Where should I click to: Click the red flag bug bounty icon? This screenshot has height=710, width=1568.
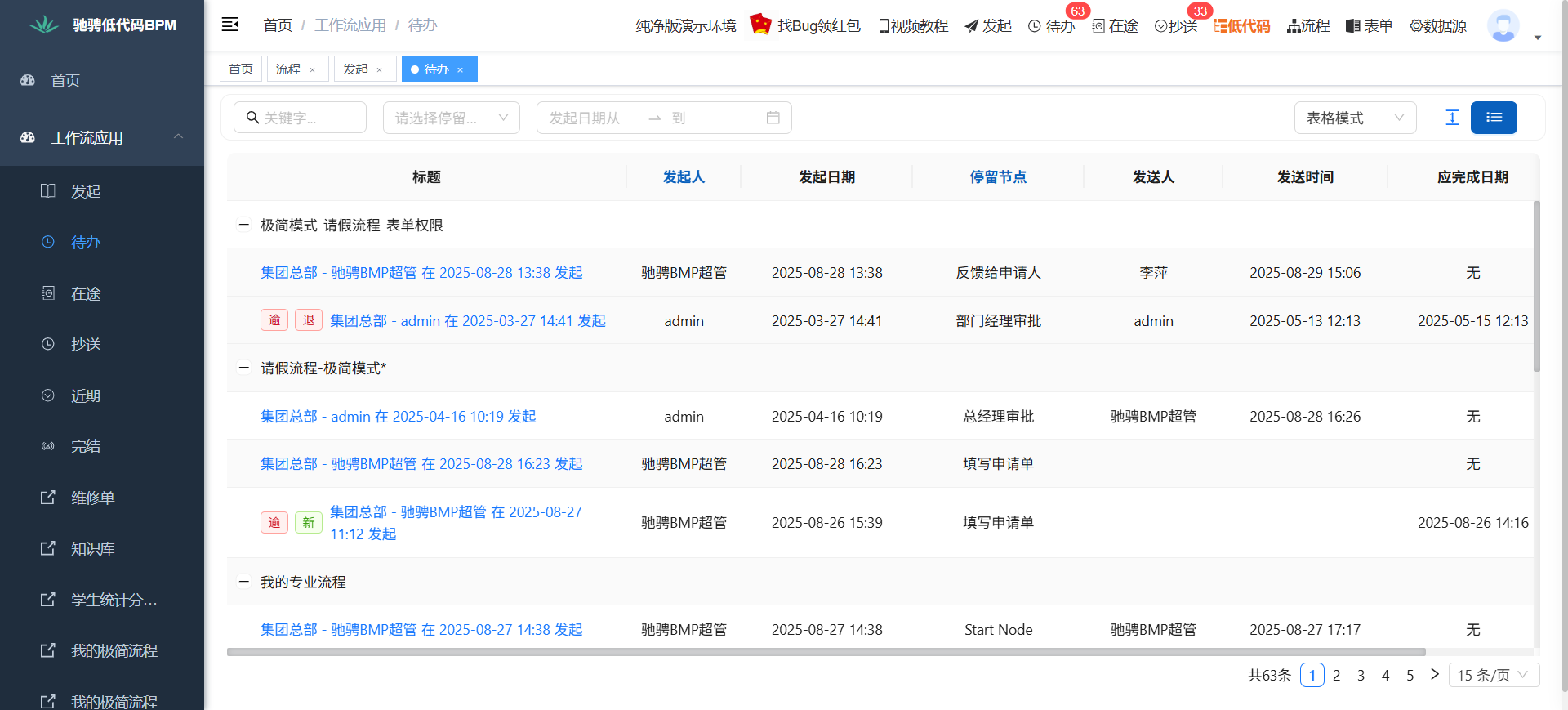pos(760,24)
